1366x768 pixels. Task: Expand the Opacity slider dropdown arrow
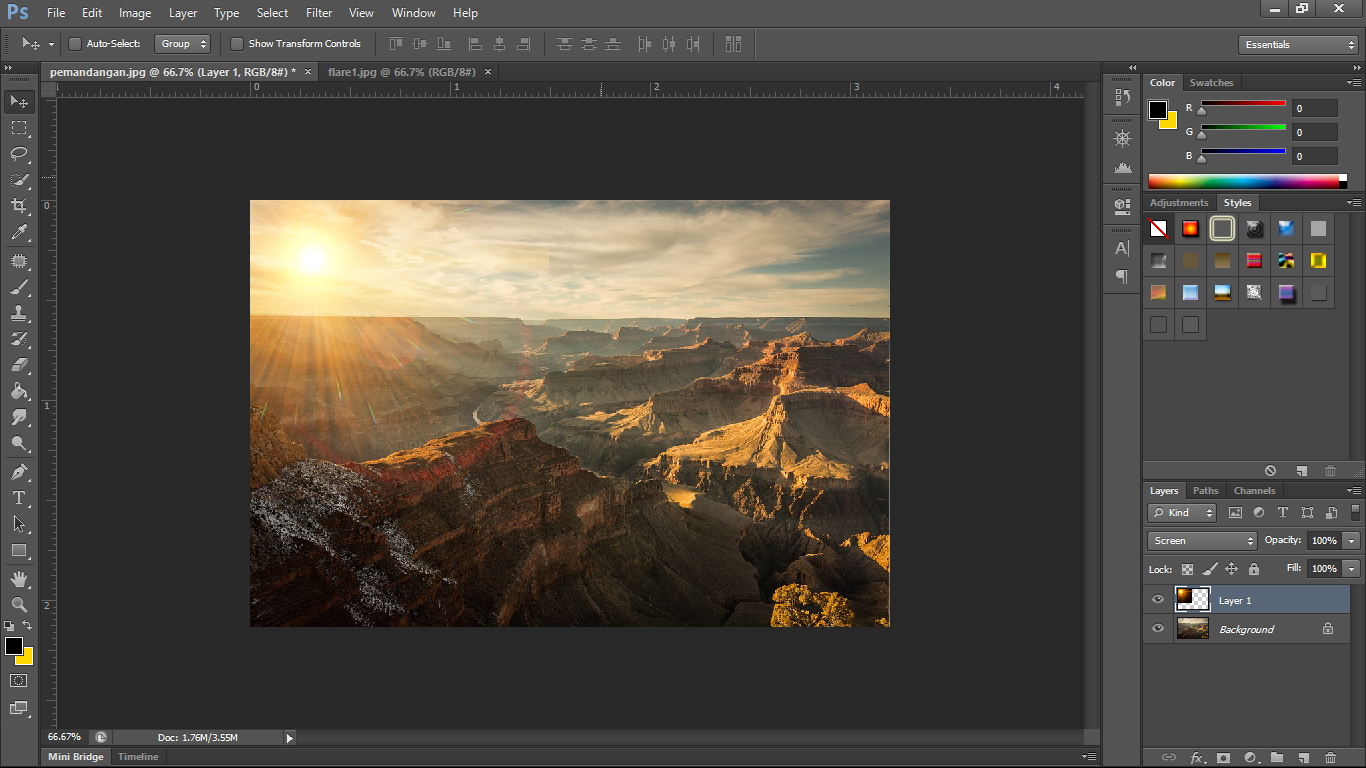pyautogui.click(x=1351, y=541)
